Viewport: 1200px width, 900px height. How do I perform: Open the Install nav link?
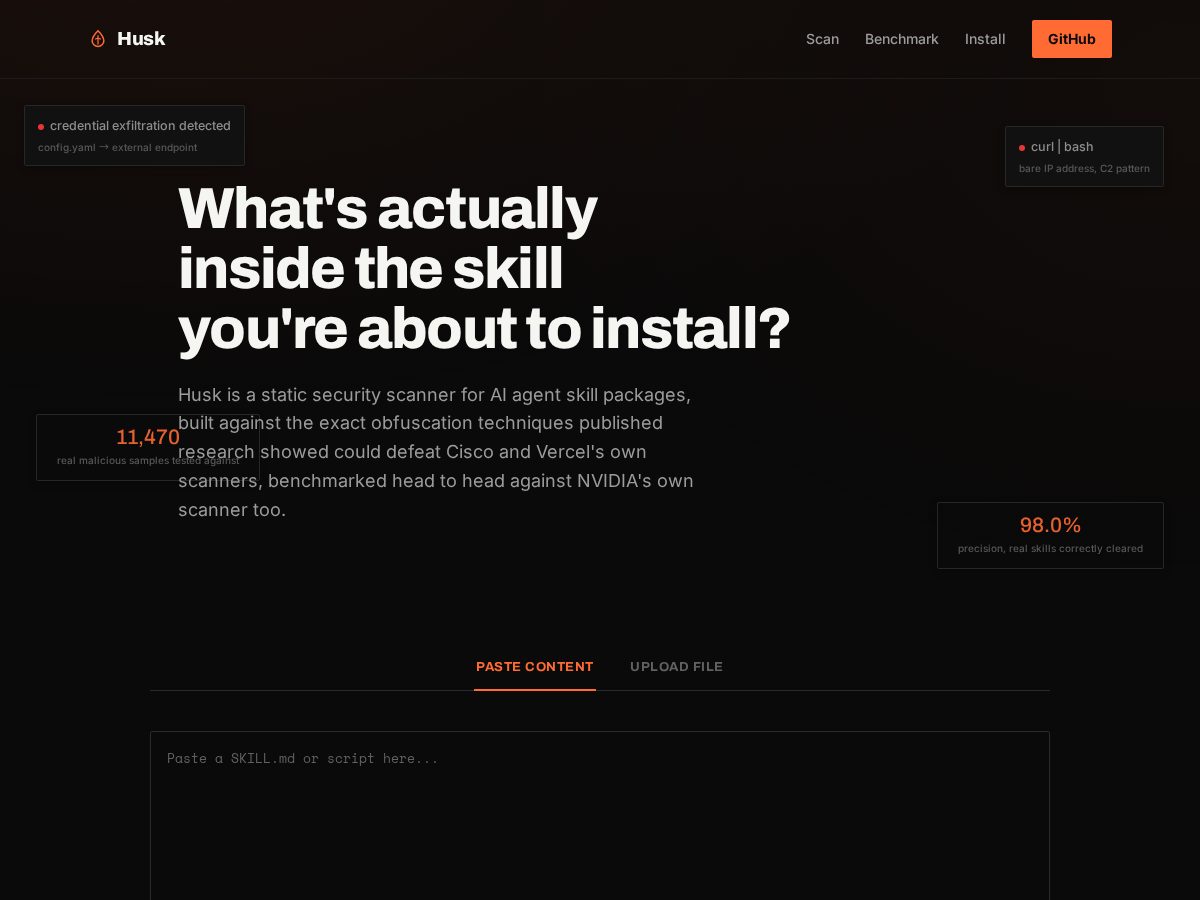pos(985,39)
